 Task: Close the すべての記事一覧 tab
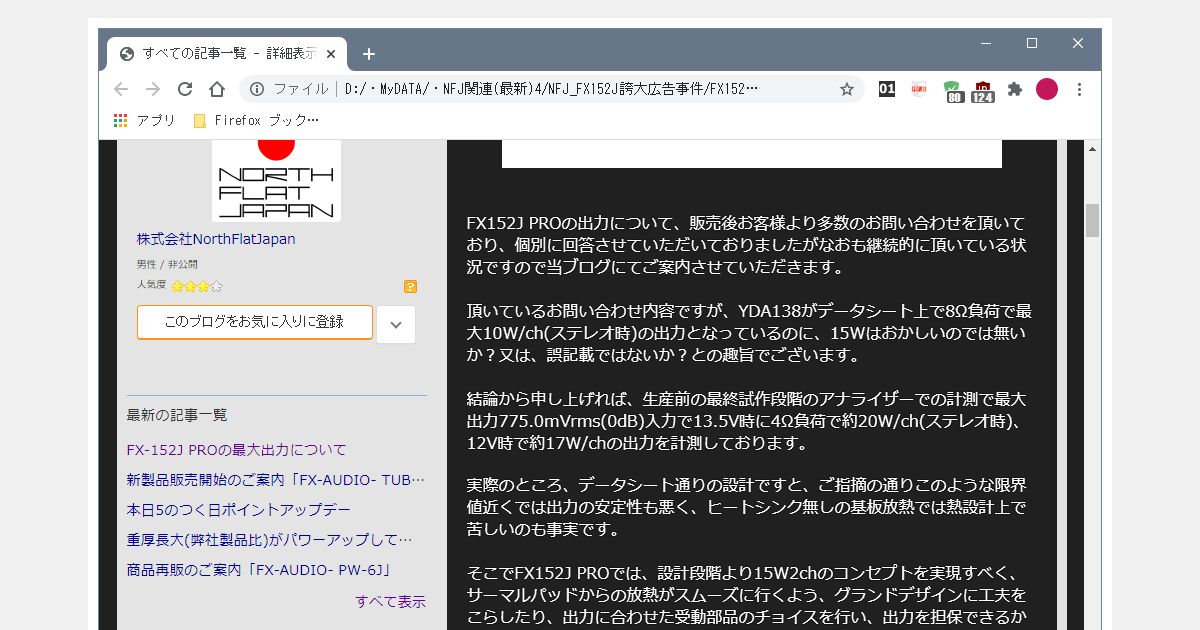[x=331, y=54]
